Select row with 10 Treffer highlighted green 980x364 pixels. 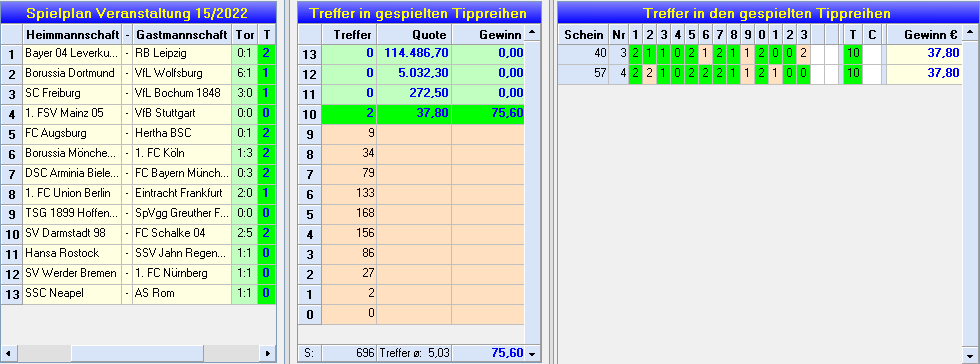(x=411, y=113)
